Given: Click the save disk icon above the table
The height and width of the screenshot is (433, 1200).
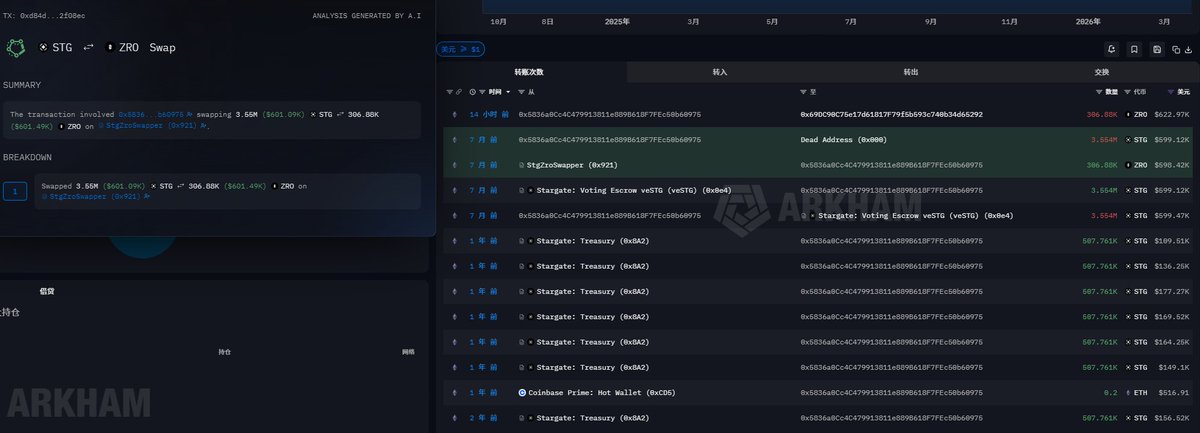Looking at the screenshot, I should (1157, 49).
